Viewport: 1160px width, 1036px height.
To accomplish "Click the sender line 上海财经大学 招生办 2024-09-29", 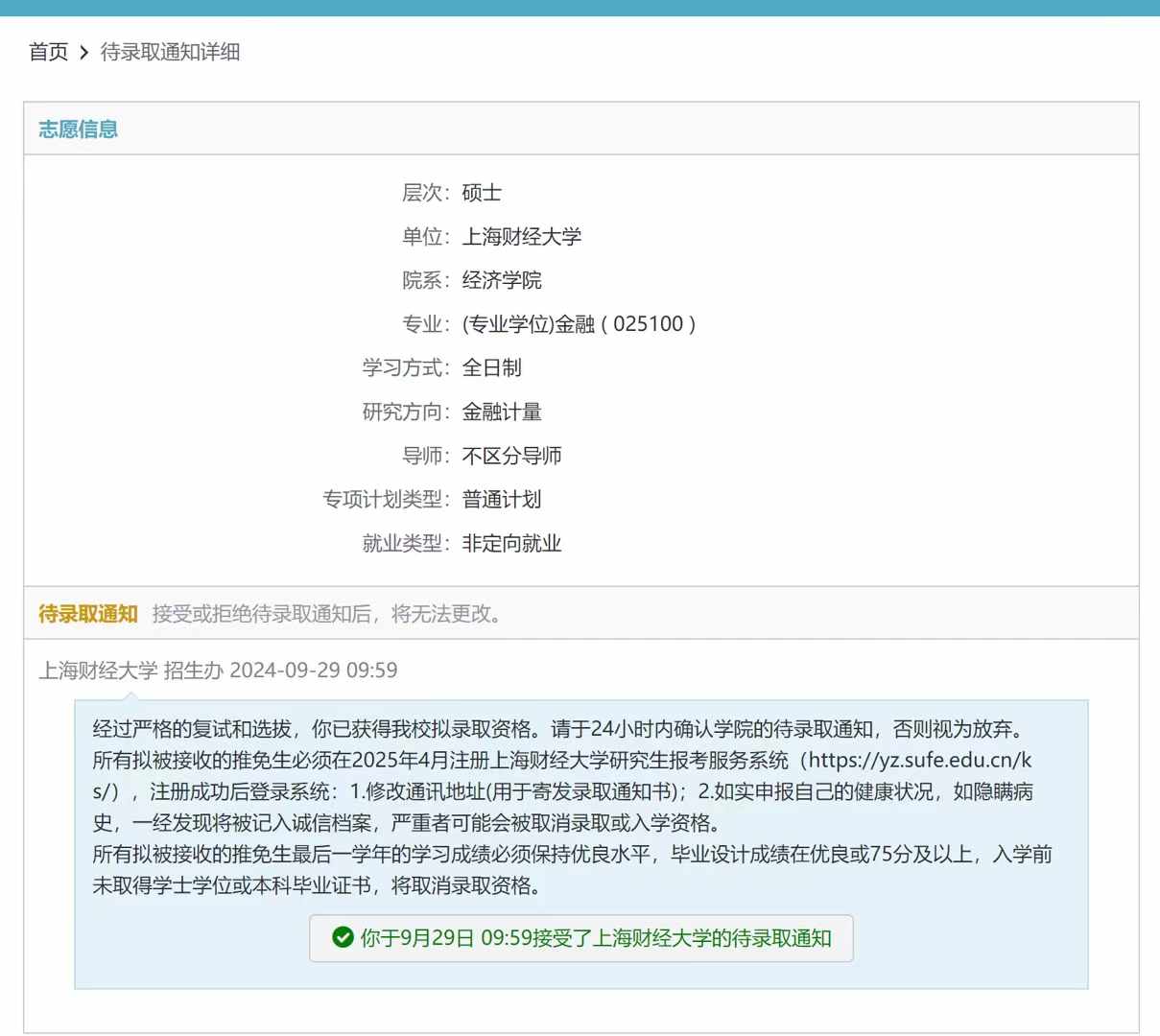I will pyautogui.click(x=218, y=670).
